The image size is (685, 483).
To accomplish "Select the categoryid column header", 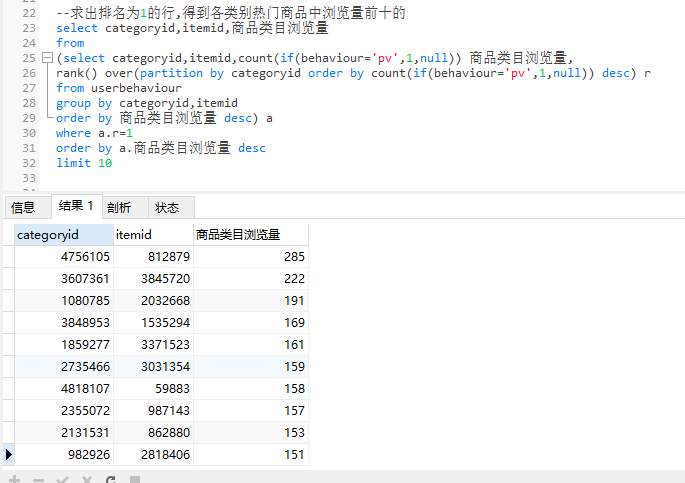I will (x=64, y=235).
